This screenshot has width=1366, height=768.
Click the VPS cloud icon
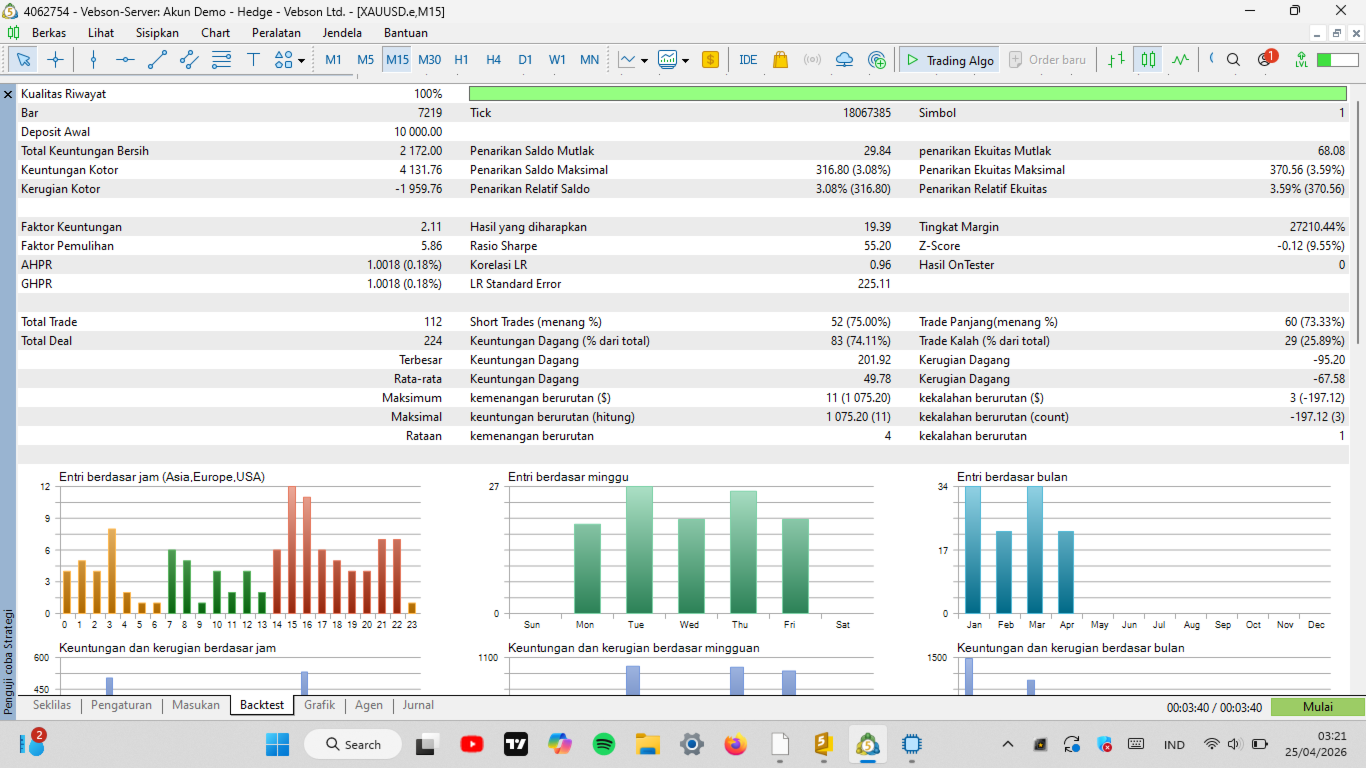[844, 60]
